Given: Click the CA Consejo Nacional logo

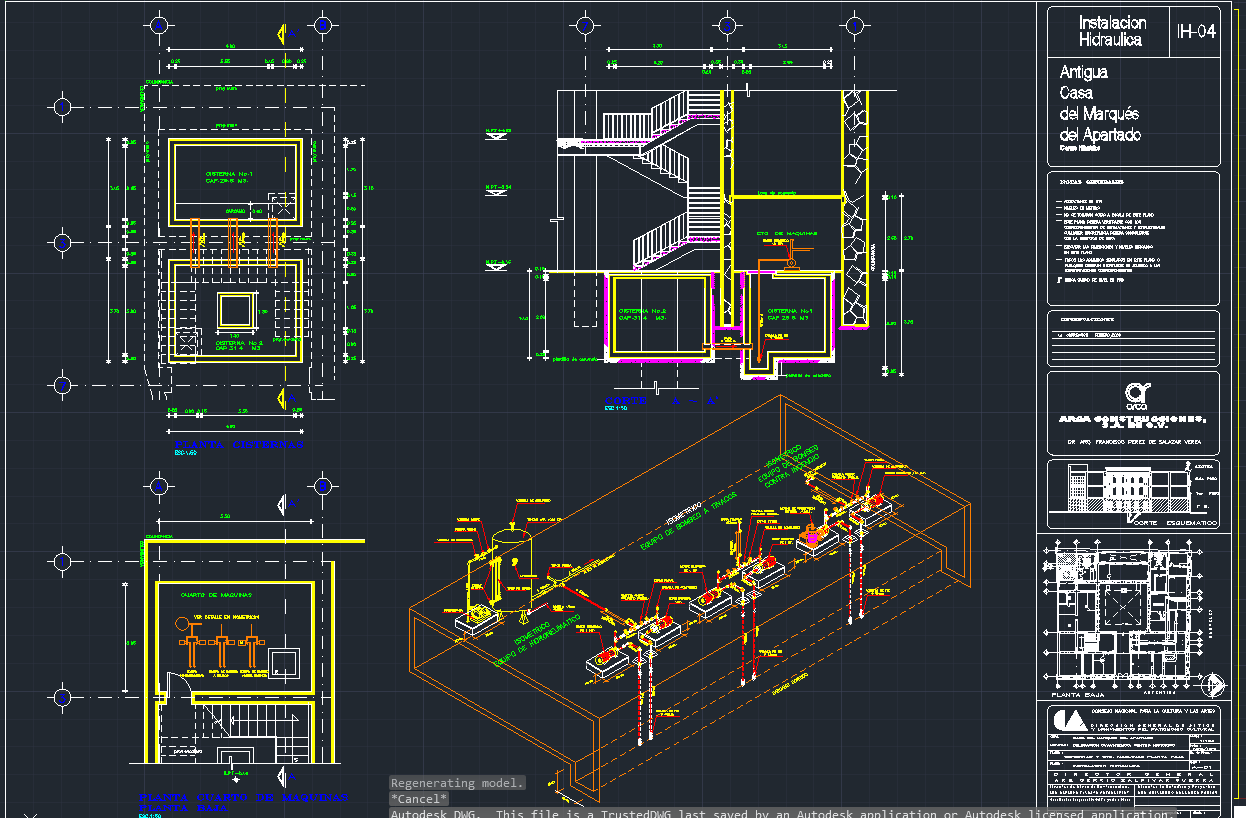Looking at the screenshot, I should pos(1068,721).
